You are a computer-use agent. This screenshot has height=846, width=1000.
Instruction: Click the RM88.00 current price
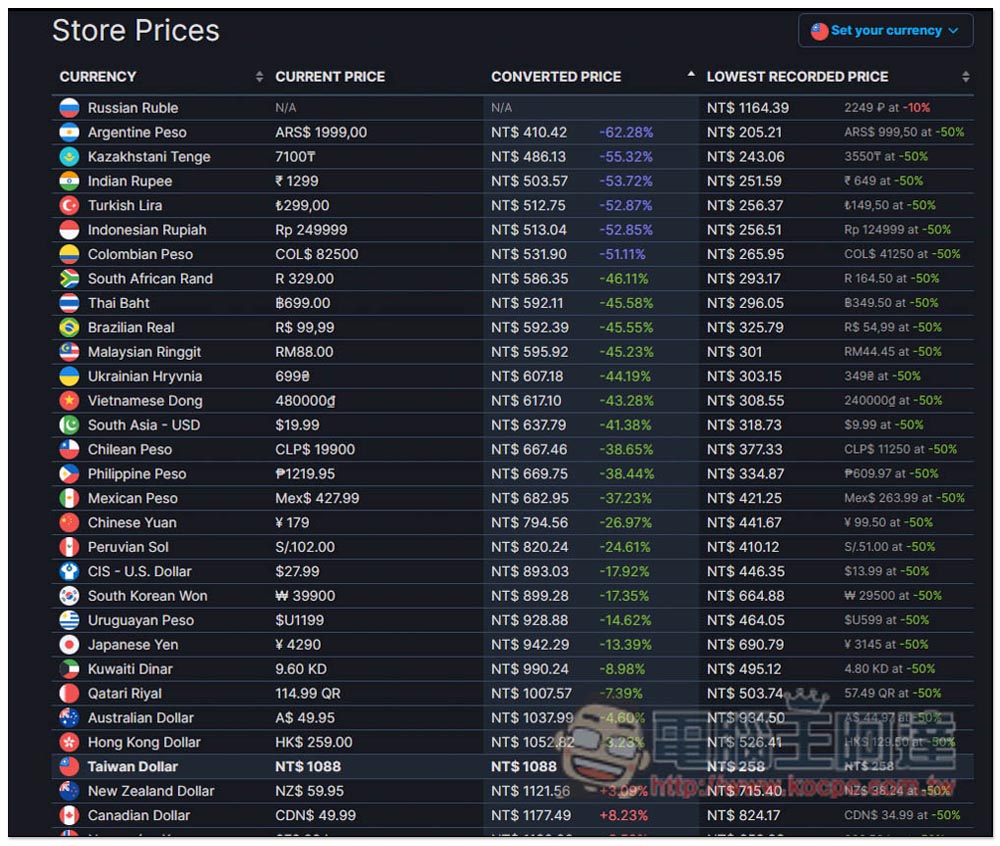pyautogui.click(x=304, y=351)
